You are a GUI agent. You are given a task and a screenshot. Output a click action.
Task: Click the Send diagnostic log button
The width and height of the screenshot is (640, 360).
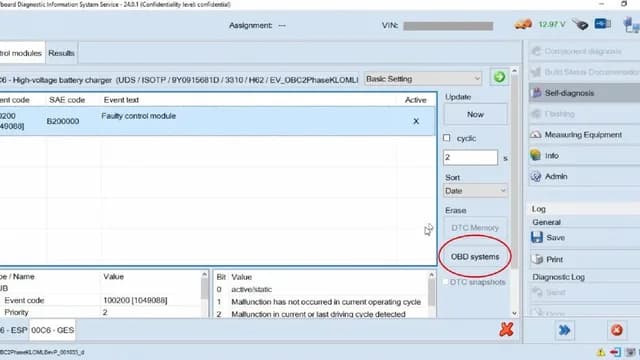click(584, 292)
